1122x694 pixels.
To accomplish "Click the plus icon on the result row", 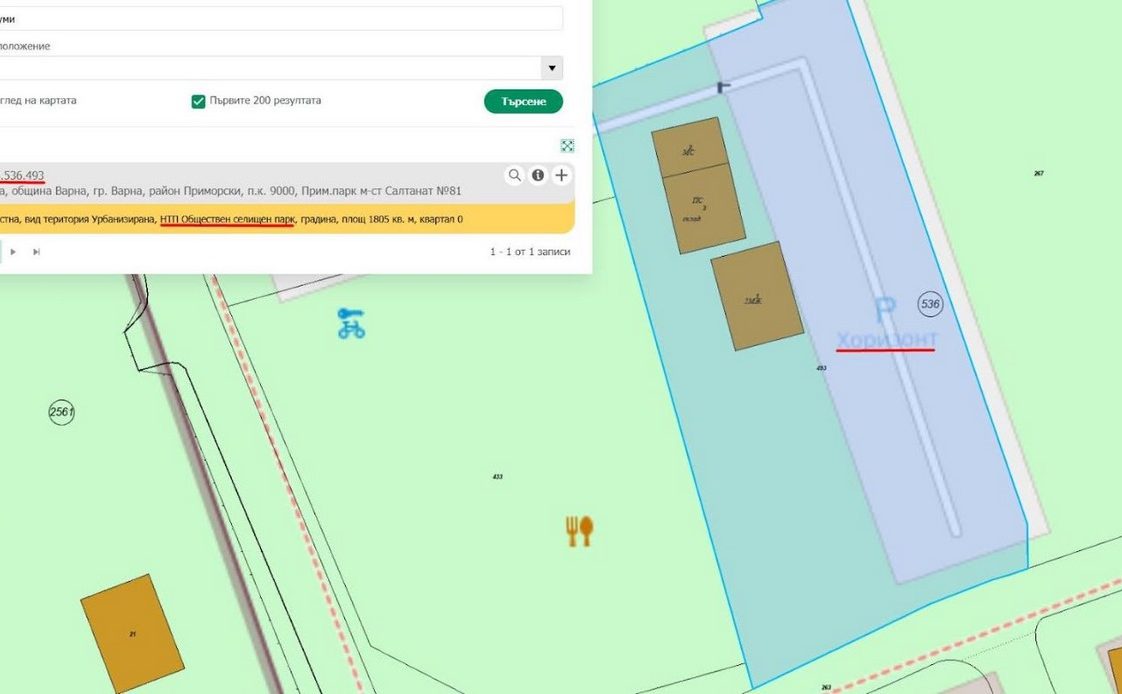I will point(561,175).
